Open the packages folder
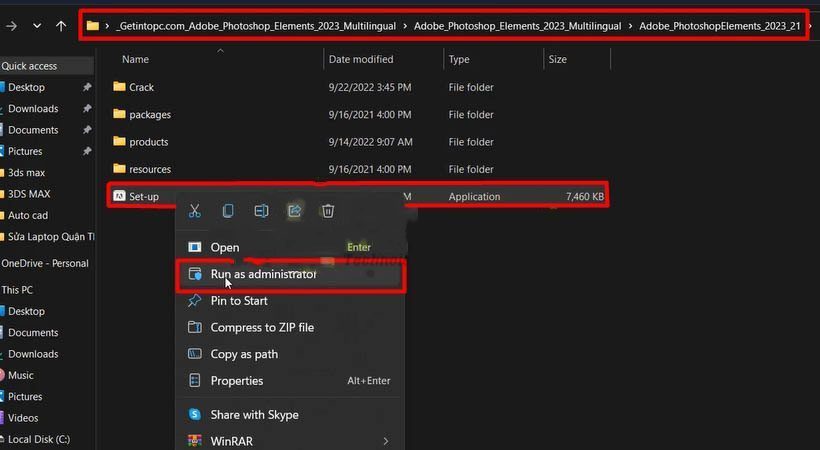Image resolution: width=820 pixels, height=450 pixels. tap(150, 115)
